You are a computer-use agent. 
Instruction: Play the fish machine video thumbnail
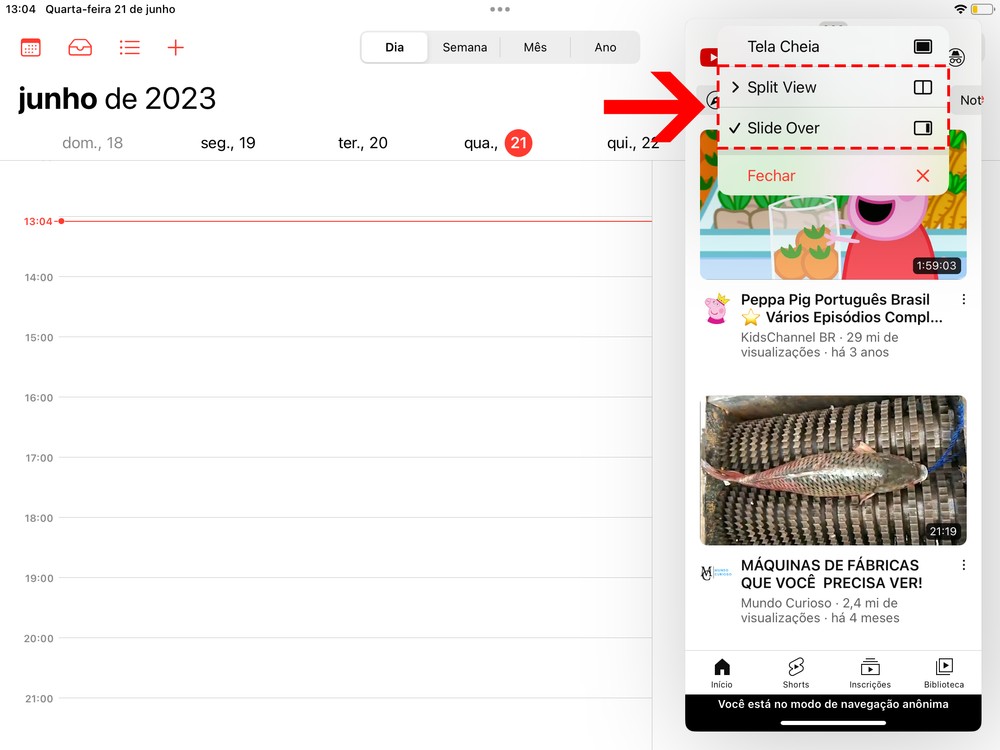pyautogui.click(x=833, y=470)
